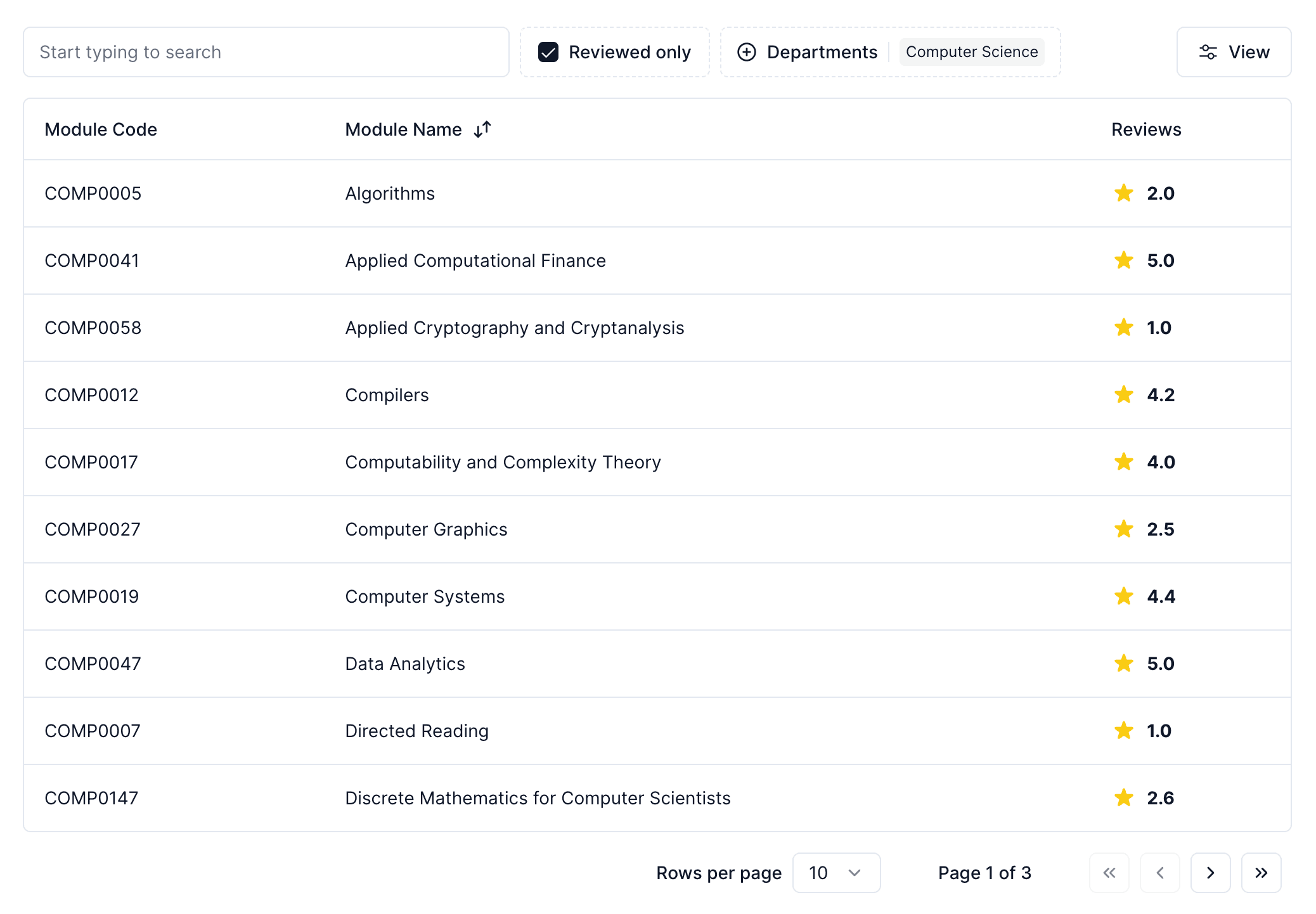This screenshot has height=914, width=1316.
Task: Click the View sliders icon
Action: 1208,52
